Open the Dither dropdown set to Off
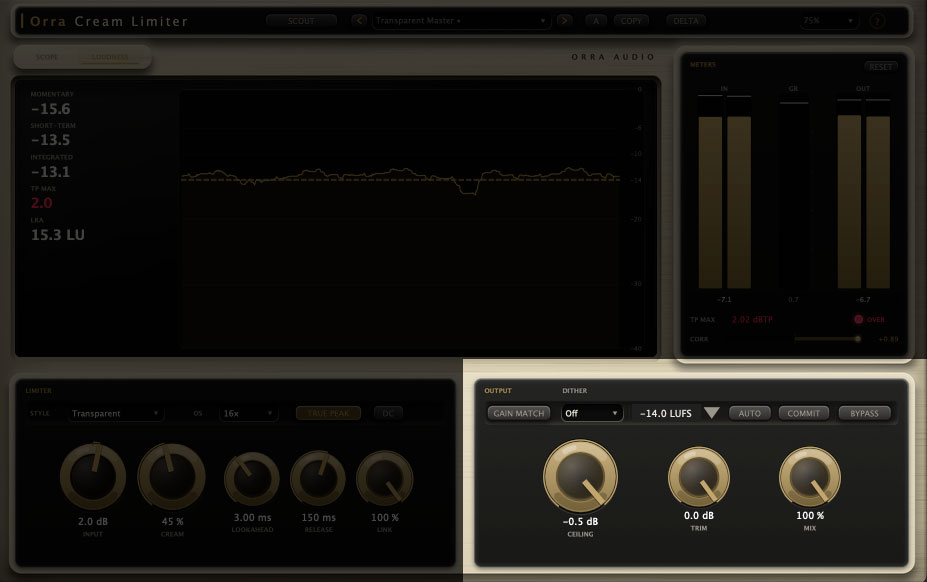 (592, 413)
